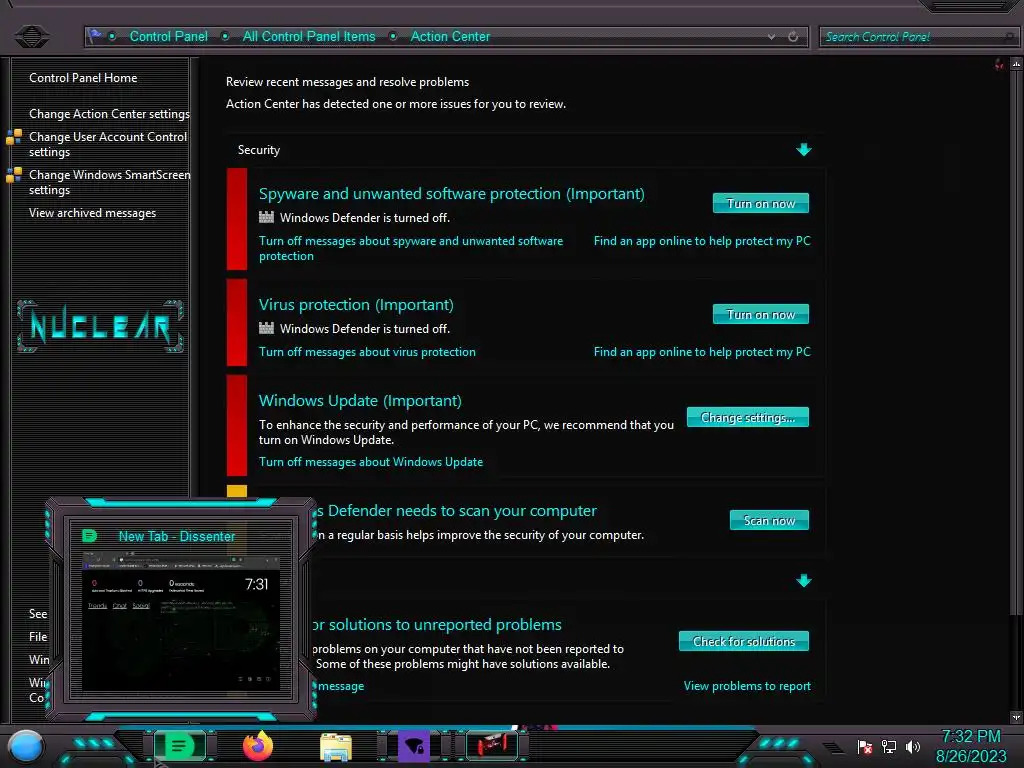Open the Start orb
Image resolution: width=1024 pixels, height=768 pixels.
coord(26,746)
